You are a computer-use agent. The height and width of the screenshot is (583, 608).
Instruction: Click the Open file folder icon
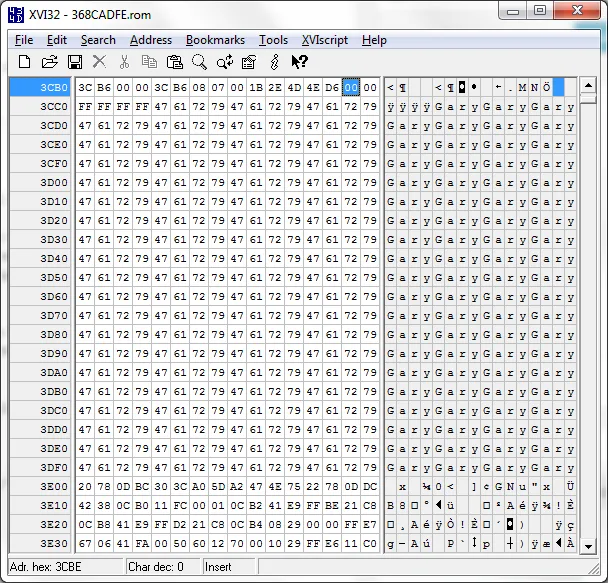pyautogui.click(x=50, y=62)
